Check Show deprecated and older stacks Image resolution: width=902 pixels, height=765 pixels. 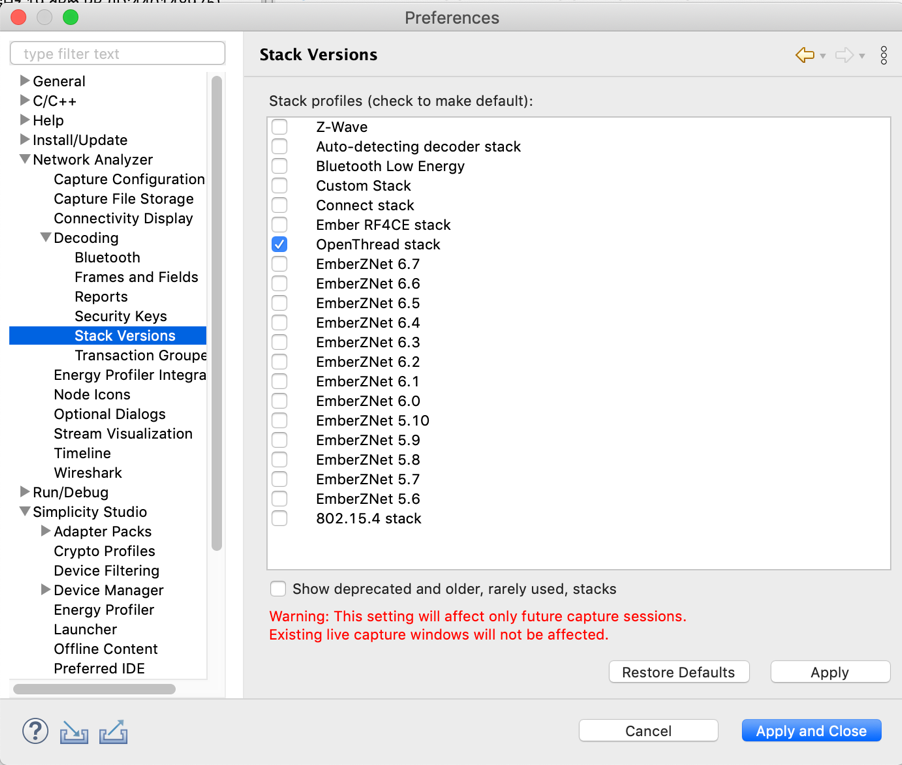click(278, 589)
